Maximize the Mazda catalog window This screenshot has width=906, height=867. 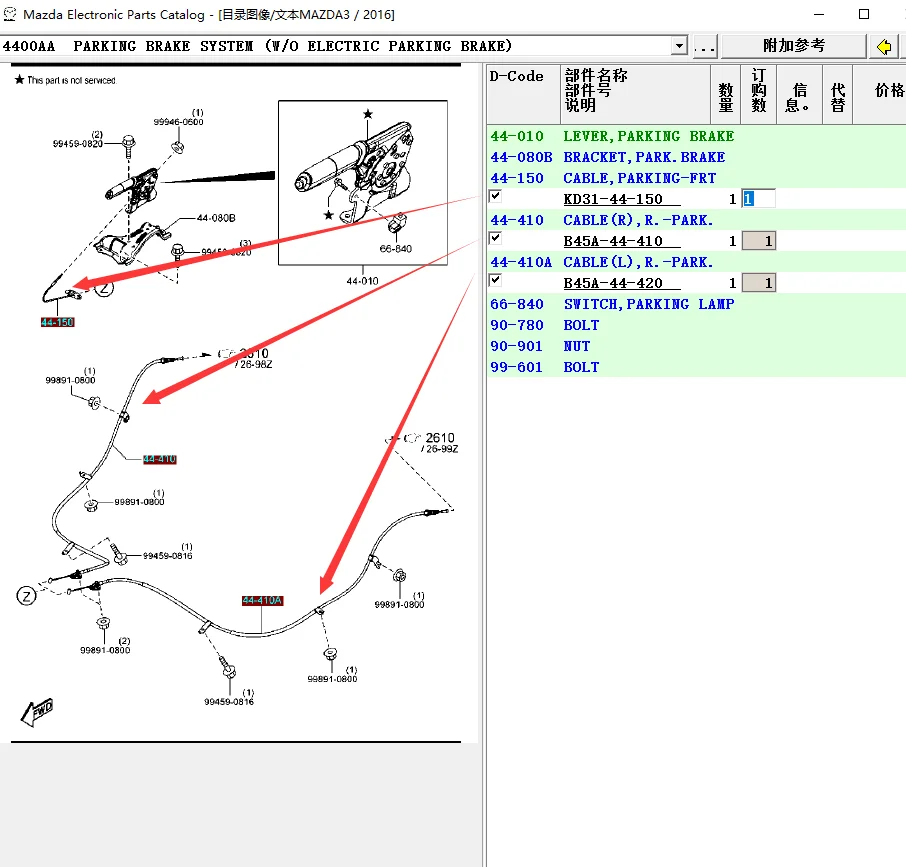864,14
